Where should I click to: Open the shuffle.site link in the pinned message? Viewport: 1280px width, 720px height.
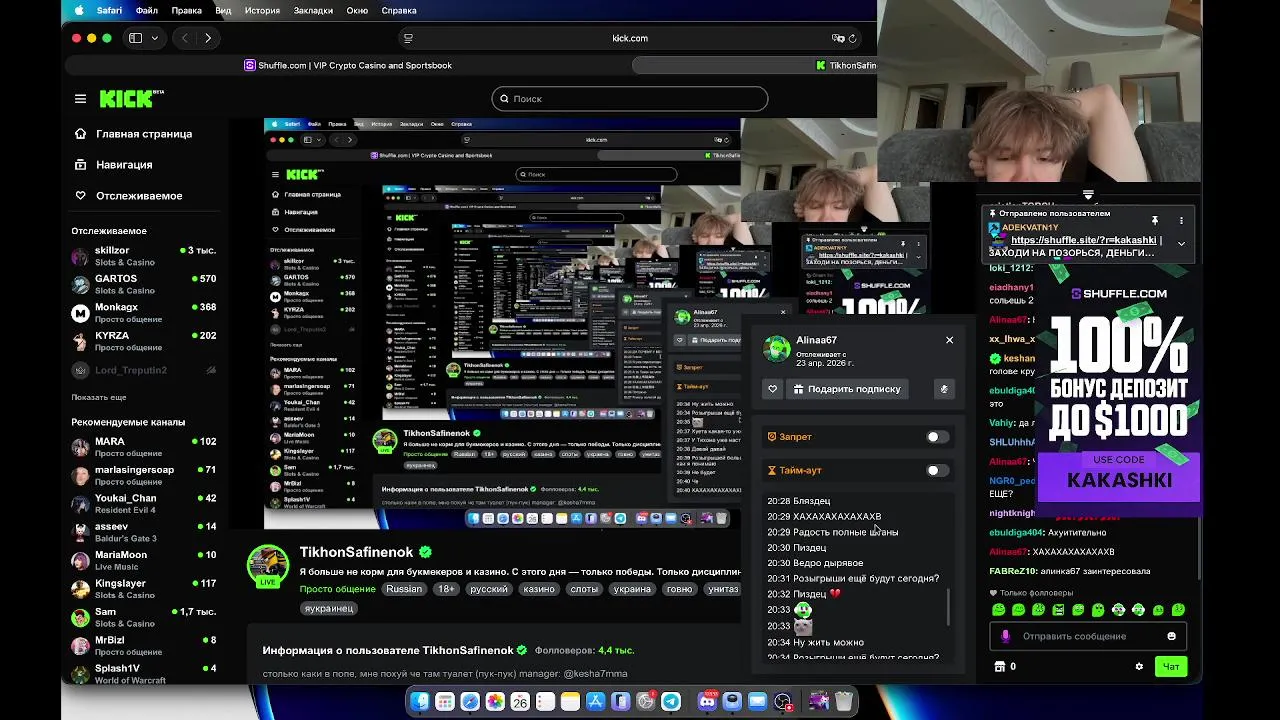(1085, 240)
